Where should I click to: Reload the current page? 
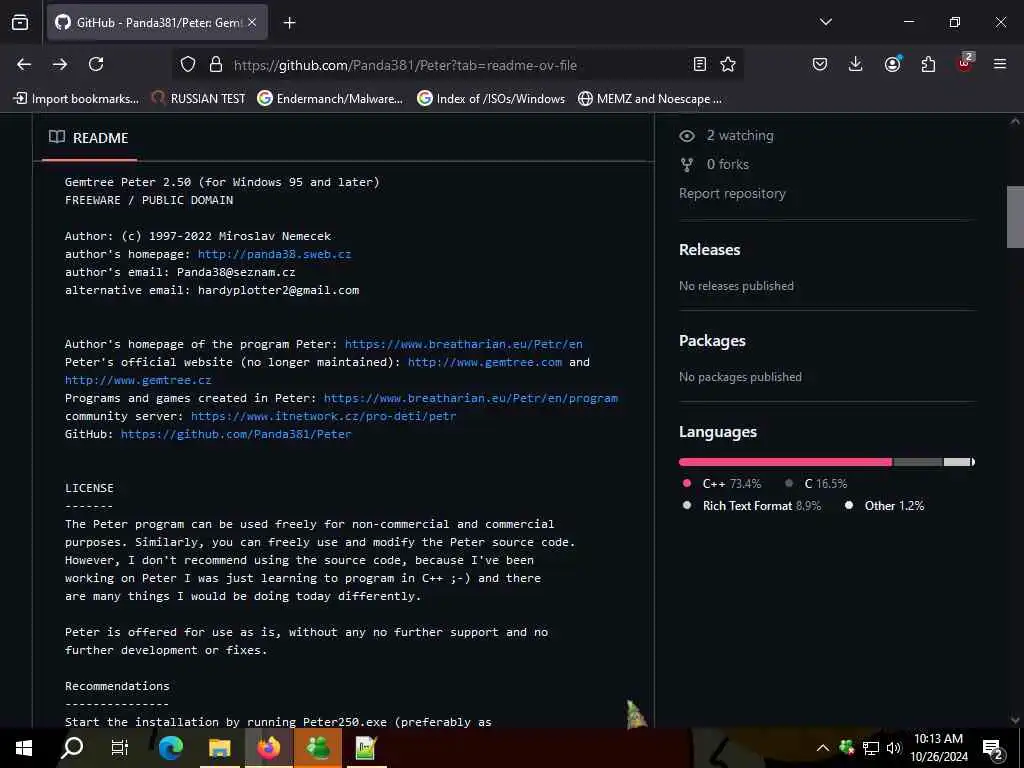[x=96, y=64]
